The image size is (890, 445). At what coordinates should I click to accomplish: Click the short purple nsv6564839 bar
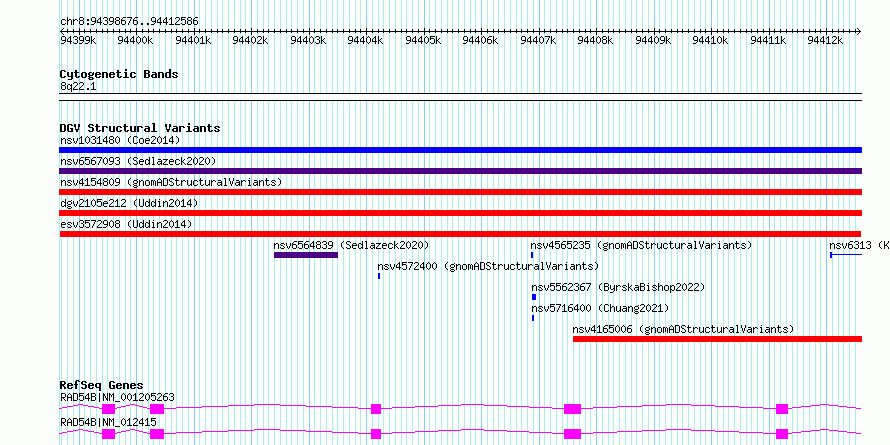click(x=306, y=255)
